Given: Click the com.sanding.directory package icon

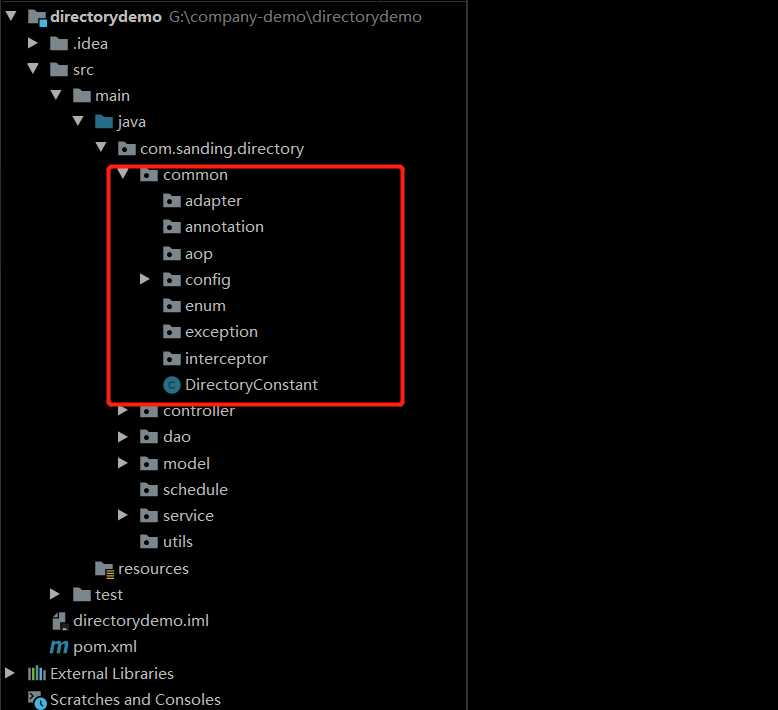Looking at the screenshot, I should pos(127,148).
